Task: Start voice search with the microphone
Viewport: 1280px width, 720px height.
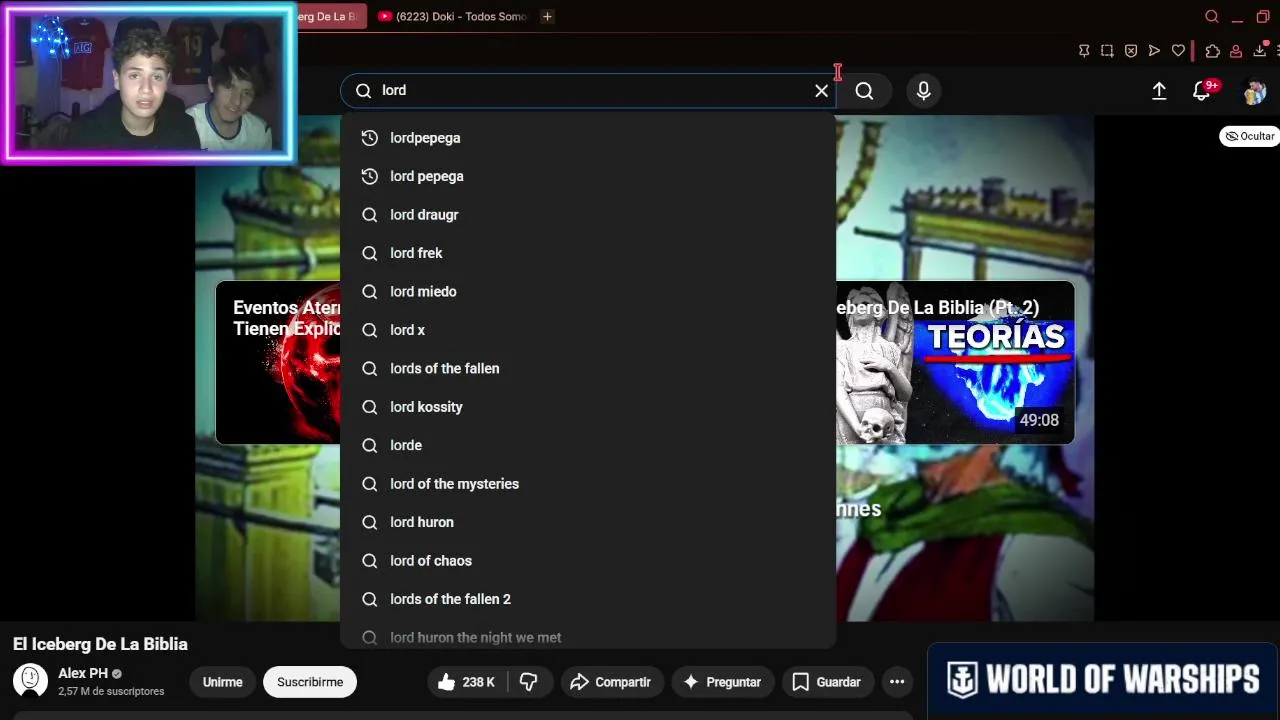Action: (923, 91)
